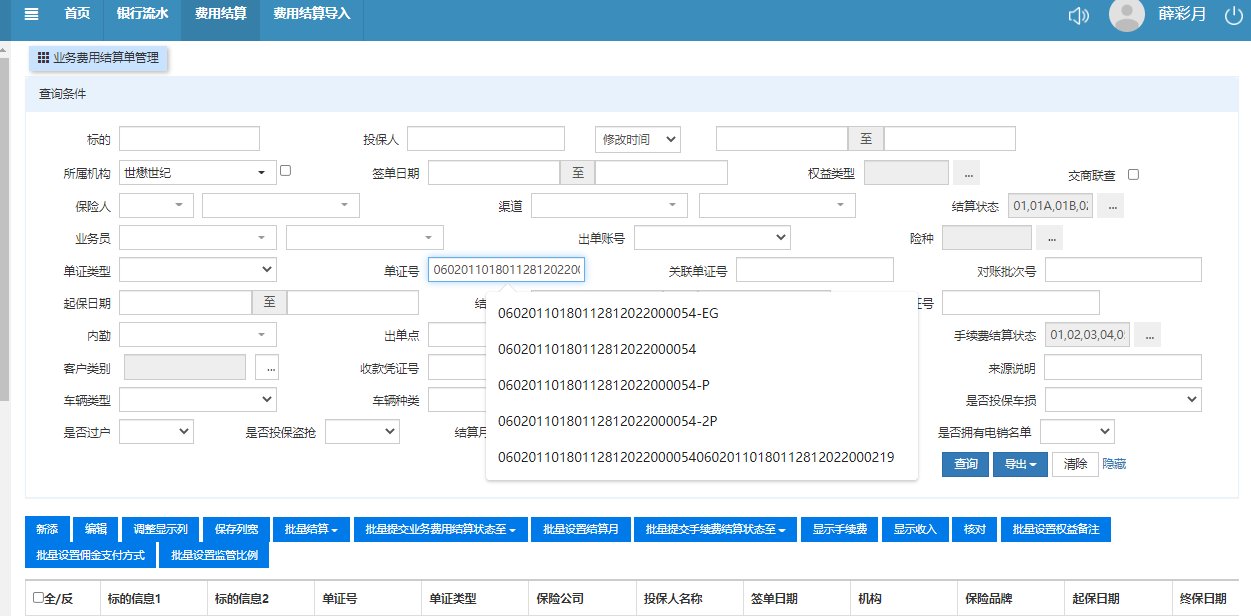Screen dimensions: 1251x616
Task: Click the 隐藏 link
Action: [1114, 464]
